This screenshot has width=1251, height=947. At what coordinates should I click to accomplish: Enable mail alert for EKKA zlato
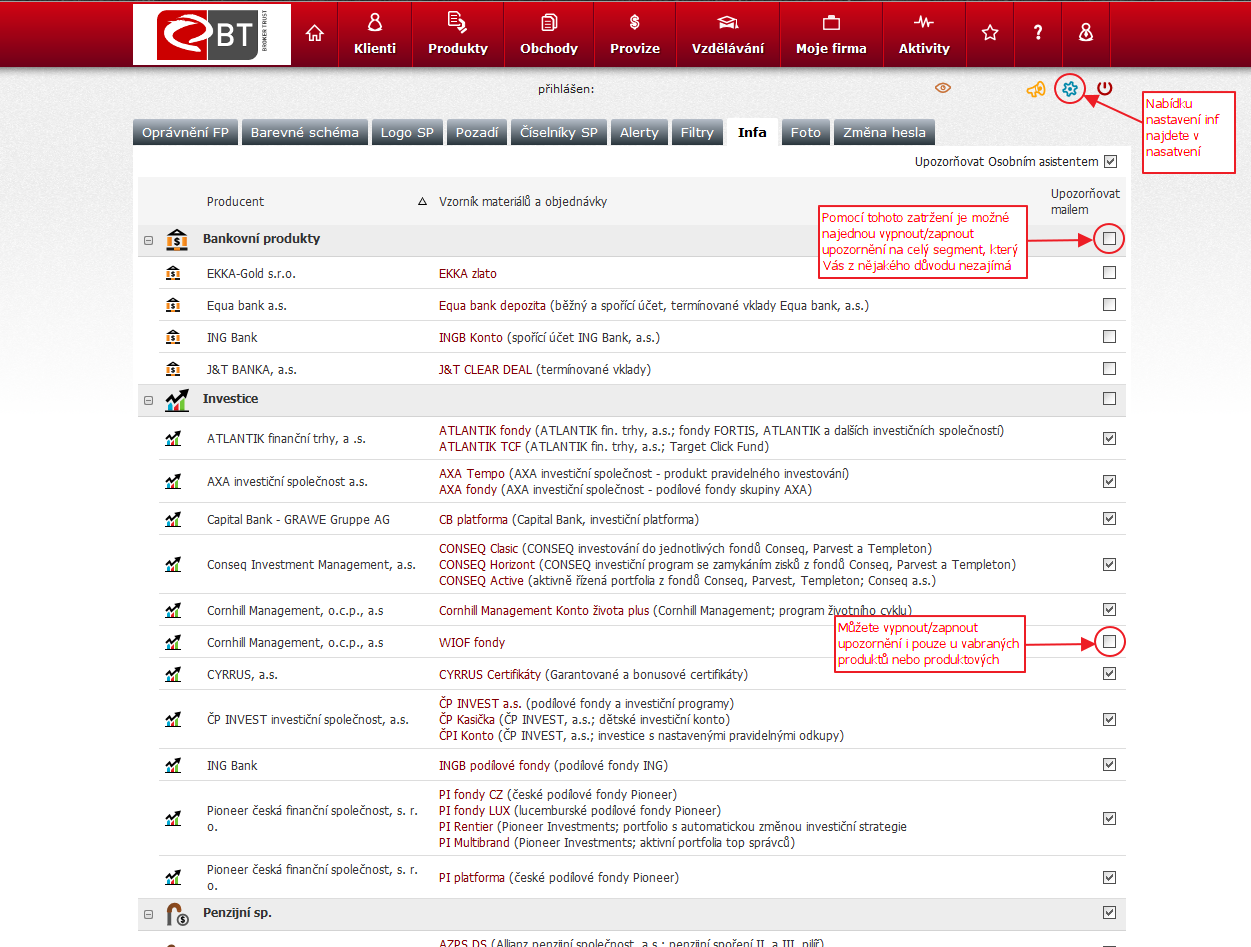(1109, 273)
